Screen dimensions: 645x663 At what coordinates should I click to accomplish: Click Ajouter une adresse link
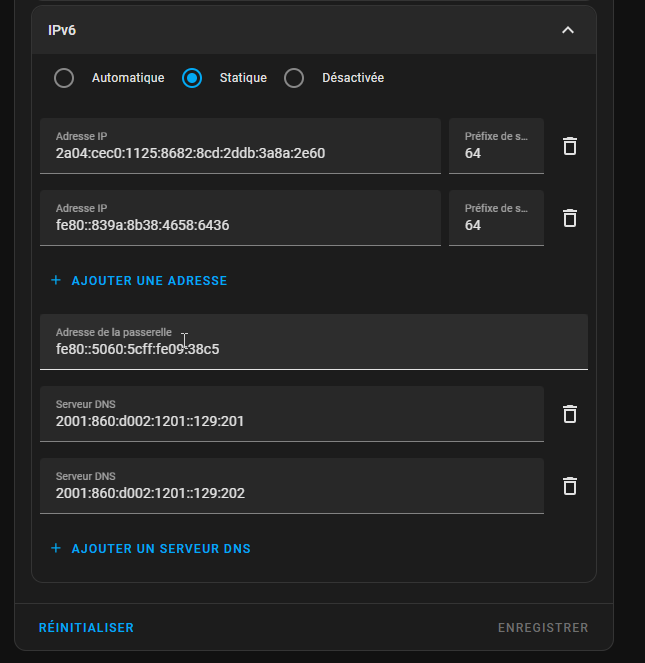coord(149,281)
